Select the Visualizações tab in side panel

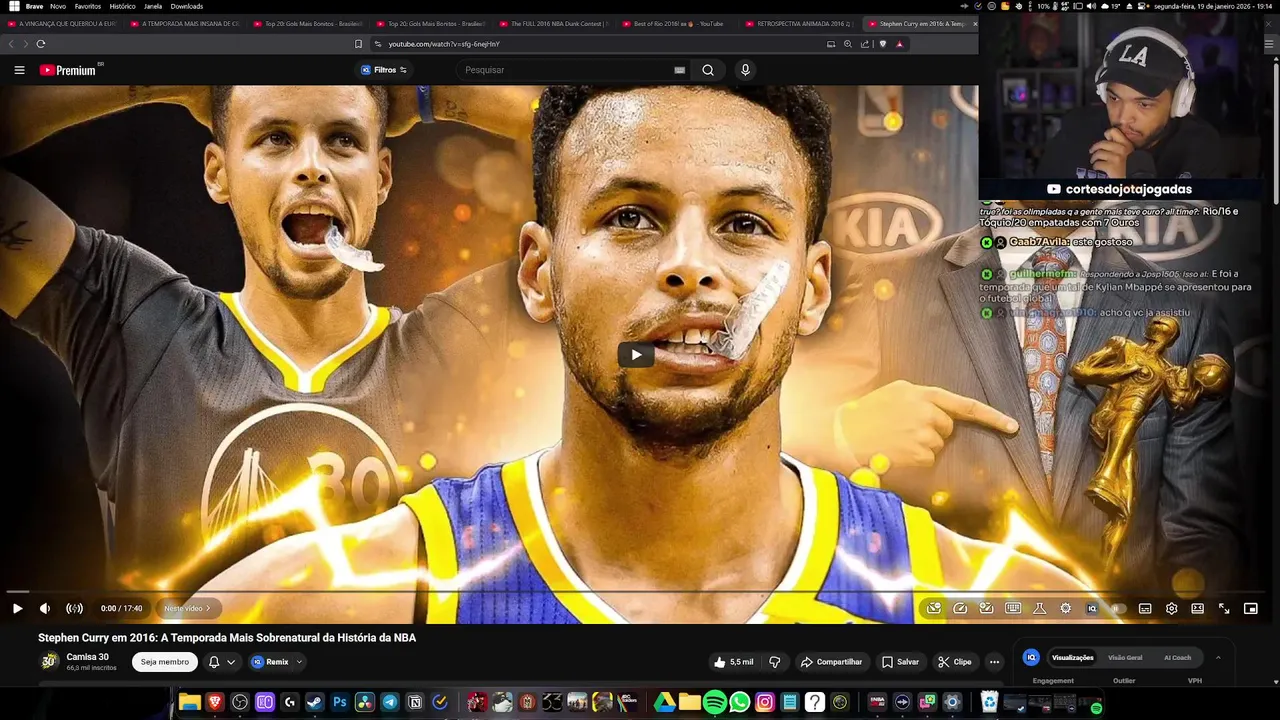tap(1072, 658)
